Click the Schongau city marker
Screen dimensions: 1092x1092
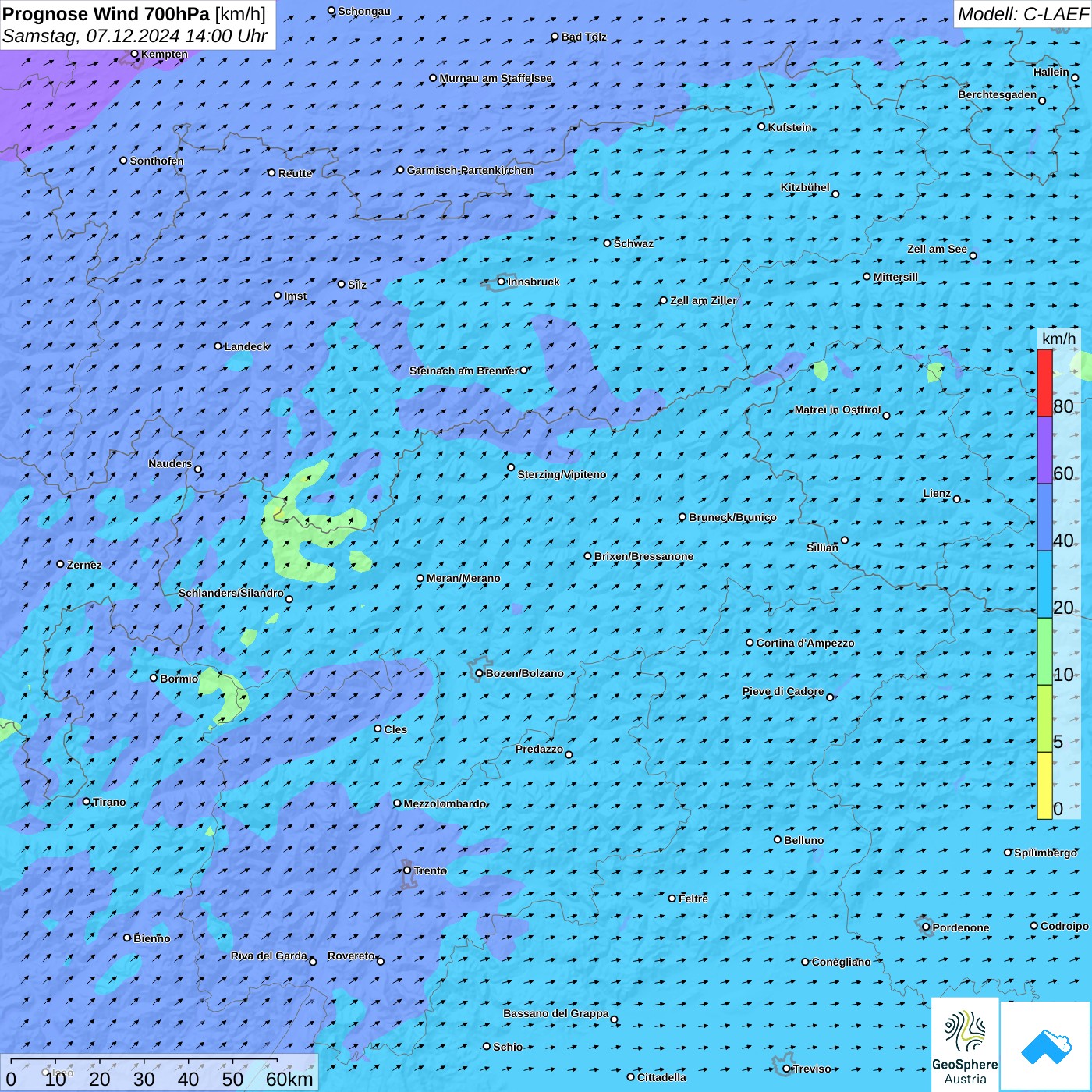click(331, 11)
